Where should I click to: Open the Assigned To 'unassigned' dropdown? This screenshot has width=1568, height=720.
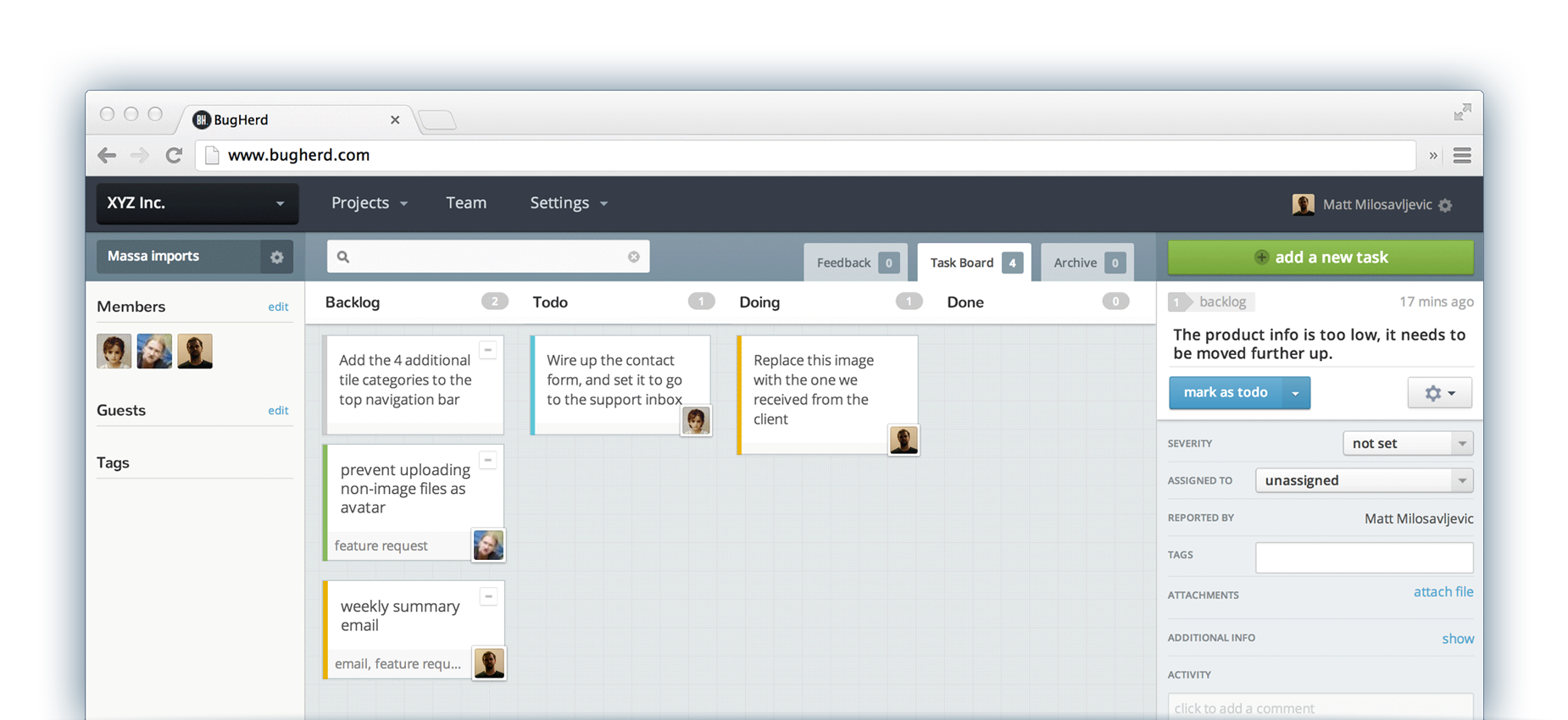(1364, 480)
